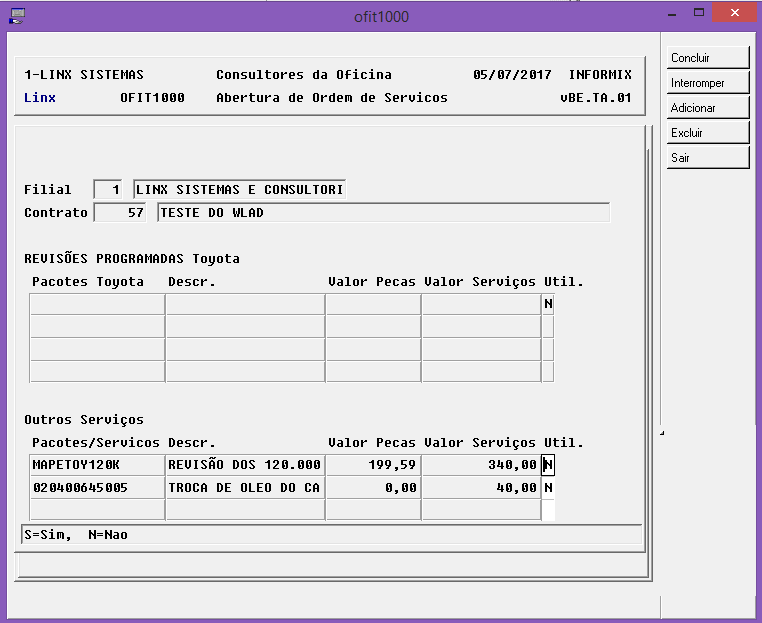Image resolution: width=762 pixels, height=623 pixels.
Task: Click the OFIT1000 program code text
Action: point(152,98)
